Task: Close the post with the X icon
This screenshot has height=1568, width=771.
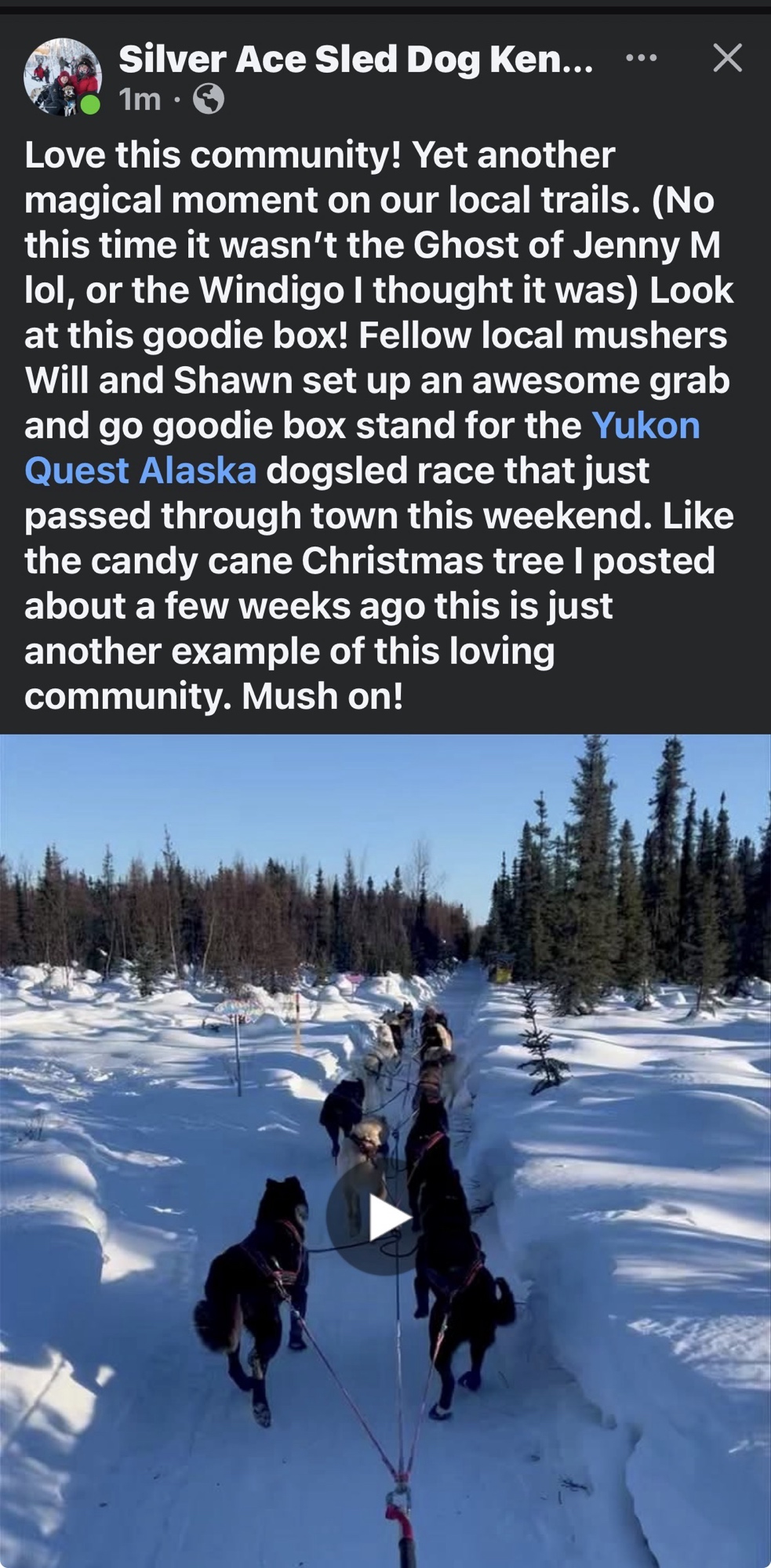Action: coord(727,58)
